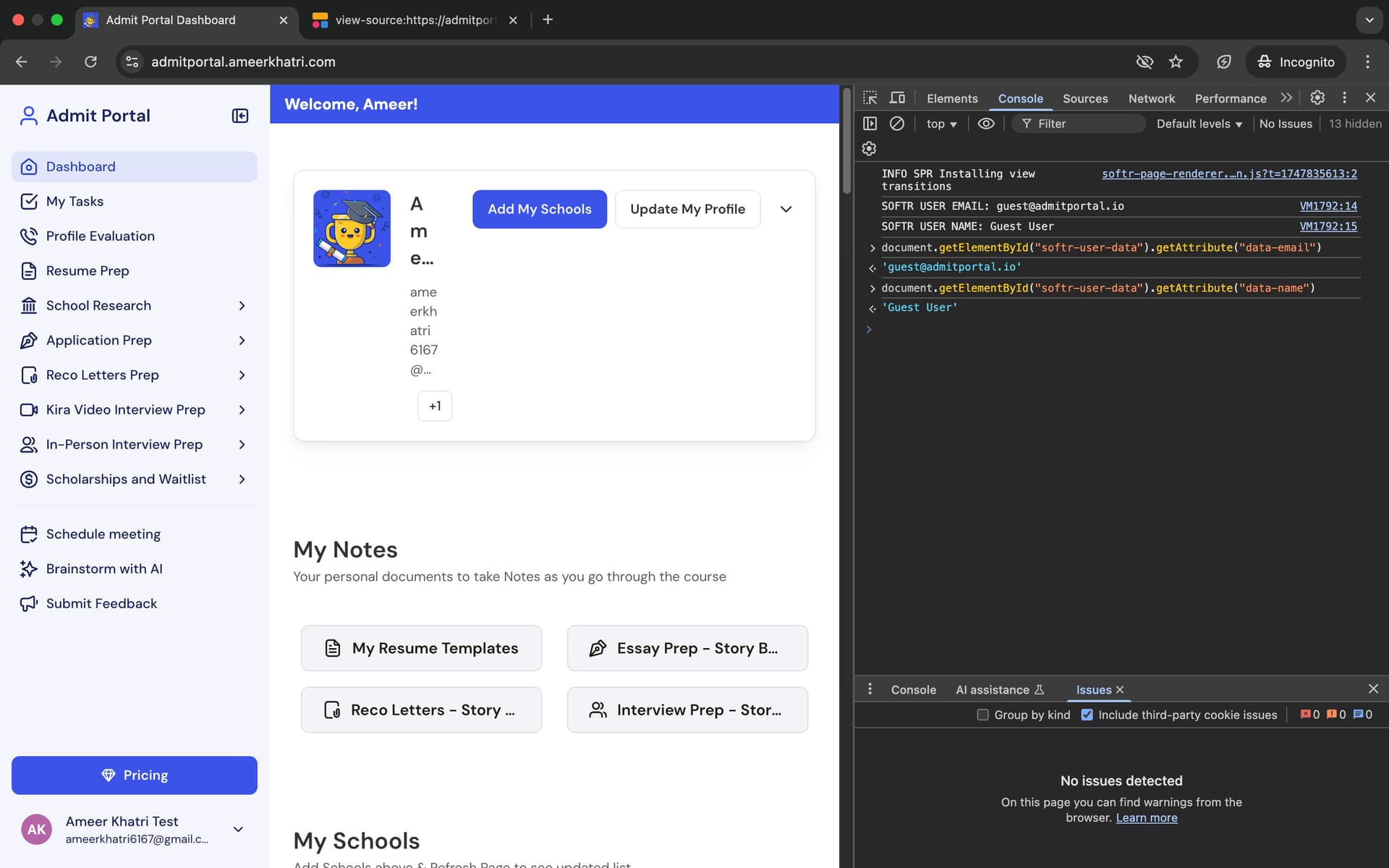Click the page vertical scrollbar thumb

(846, 141)
